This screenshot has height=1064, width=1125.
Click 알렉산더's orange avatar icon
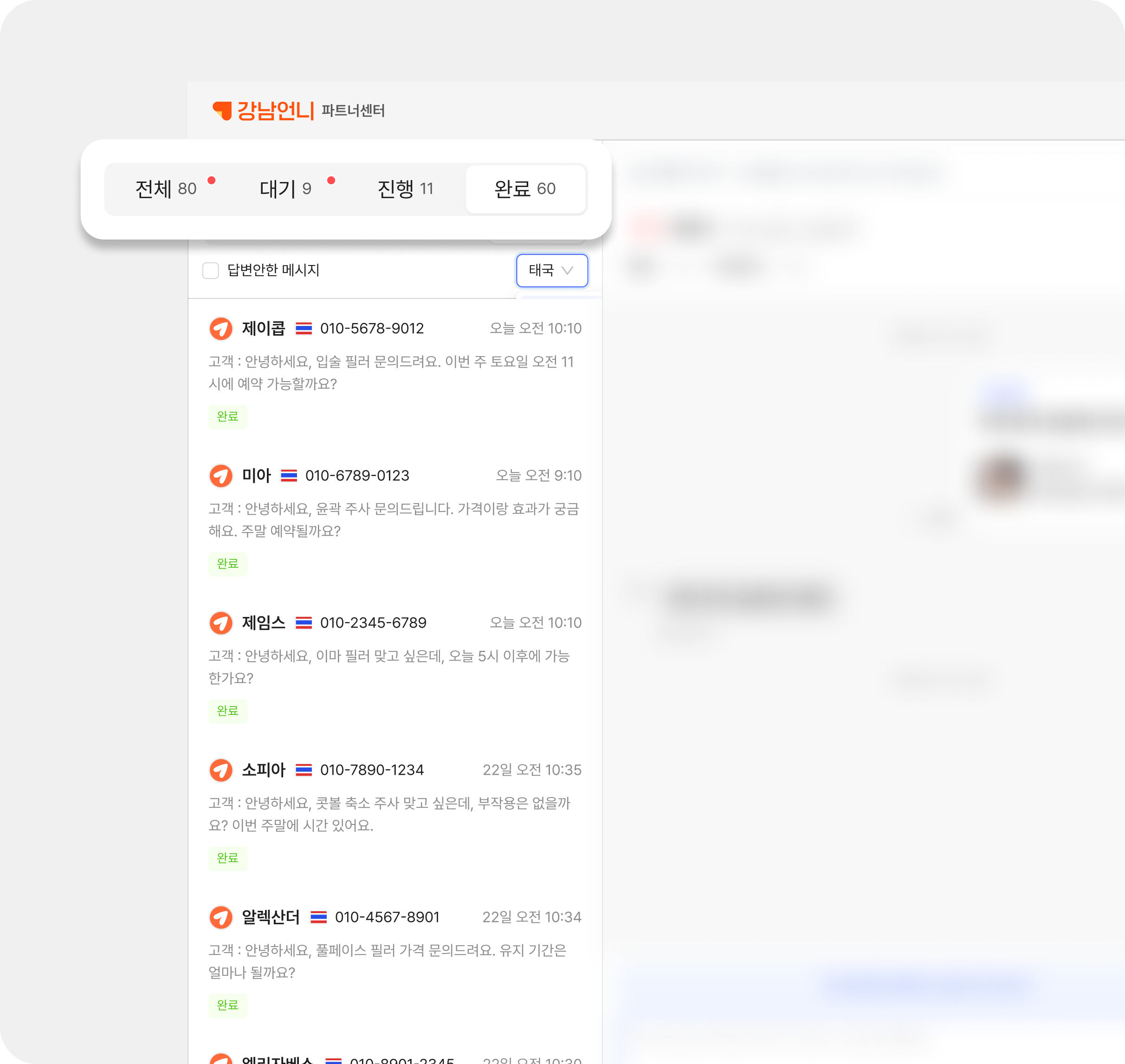221,917
